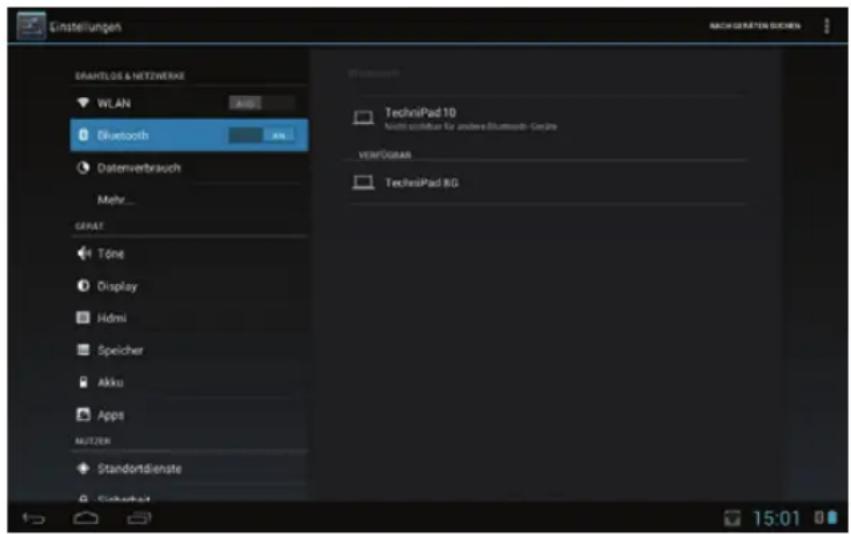Screen dimensions: 851x534
Task: Open Display settings
Action: (189, 286)
